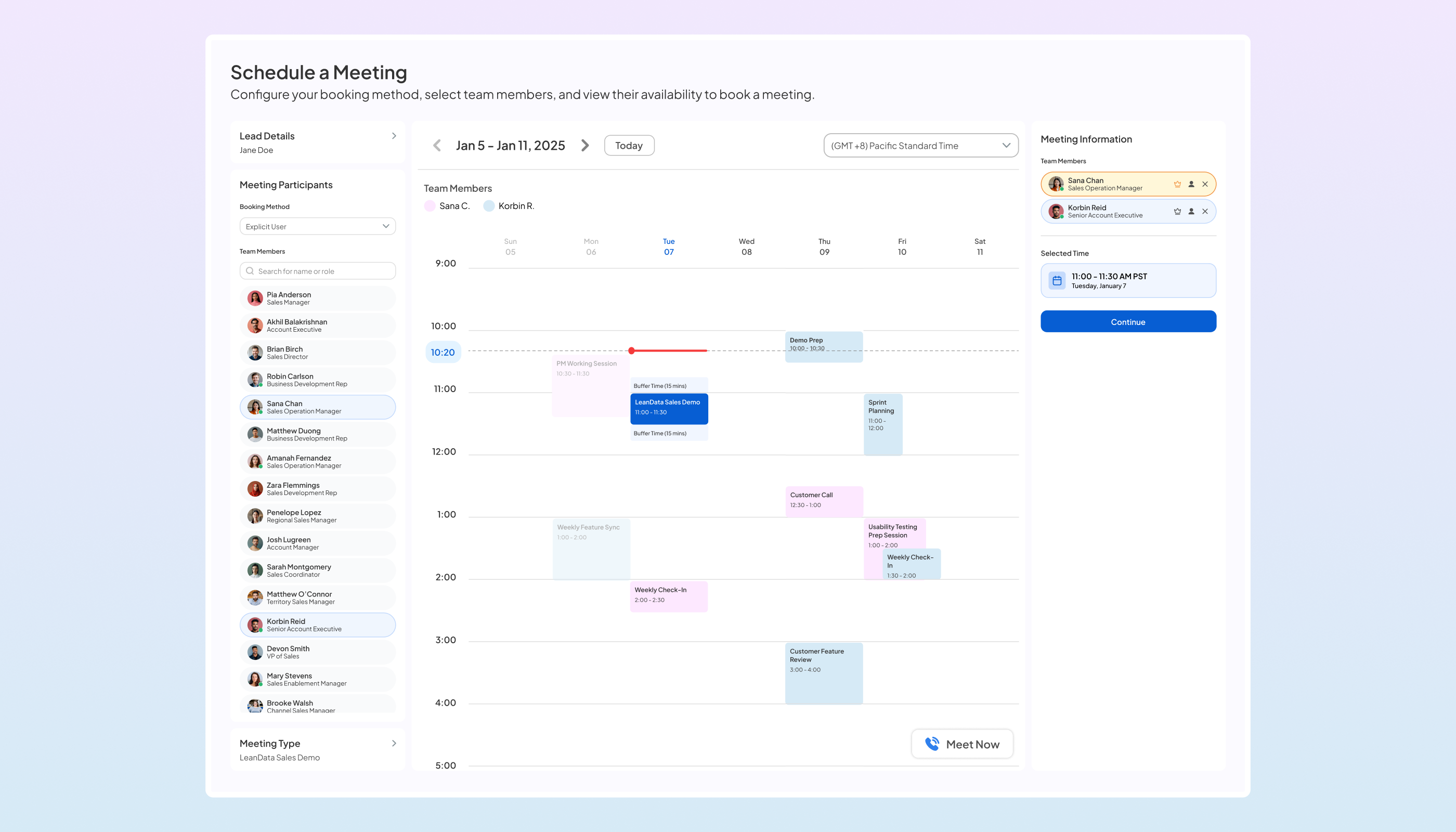Open the time zone dropdown
Viewport: 1456px width, 832px height.
(x=920, y=146)
